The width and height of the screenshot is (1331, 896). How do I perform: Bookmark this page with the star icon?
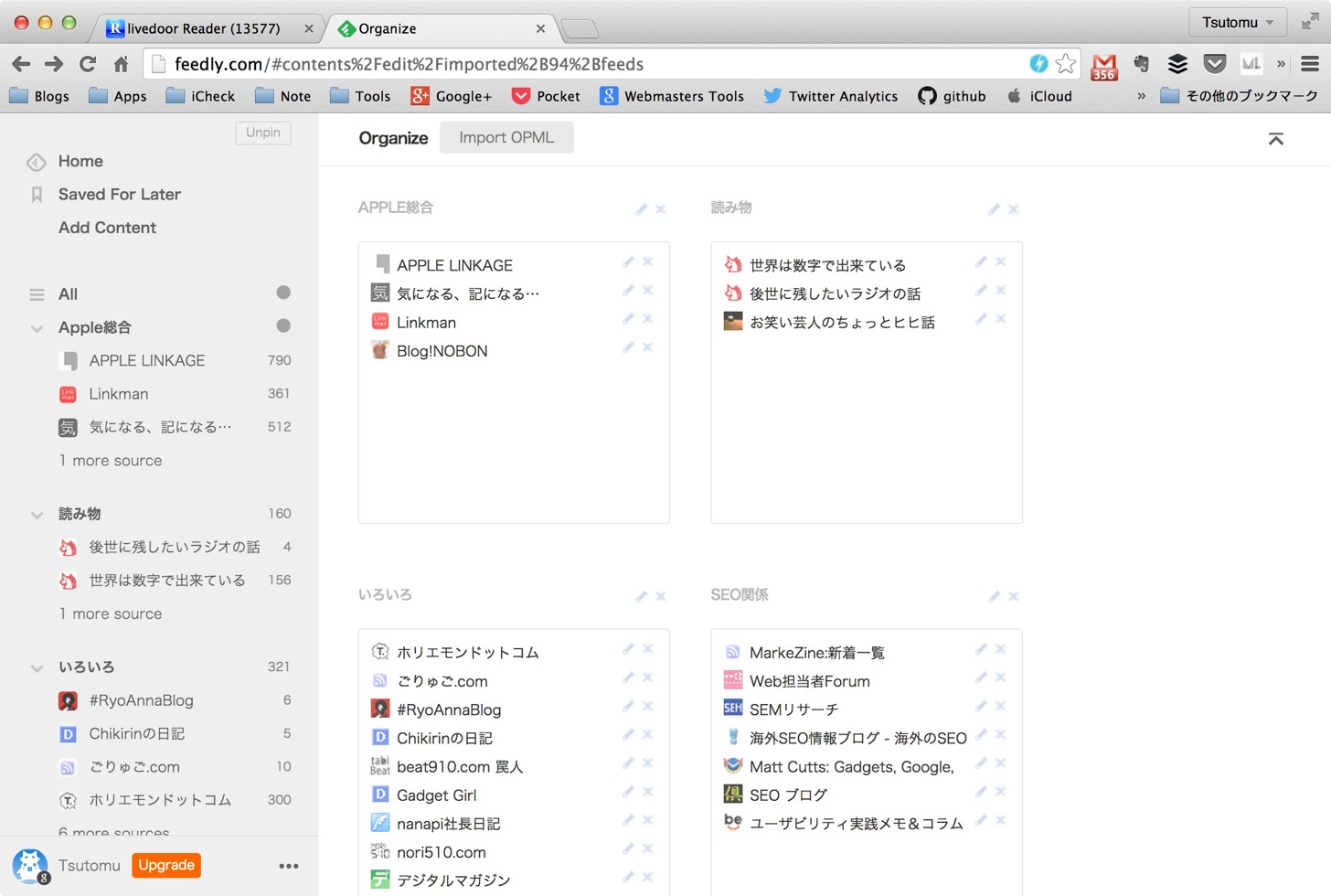(1065, 63)
